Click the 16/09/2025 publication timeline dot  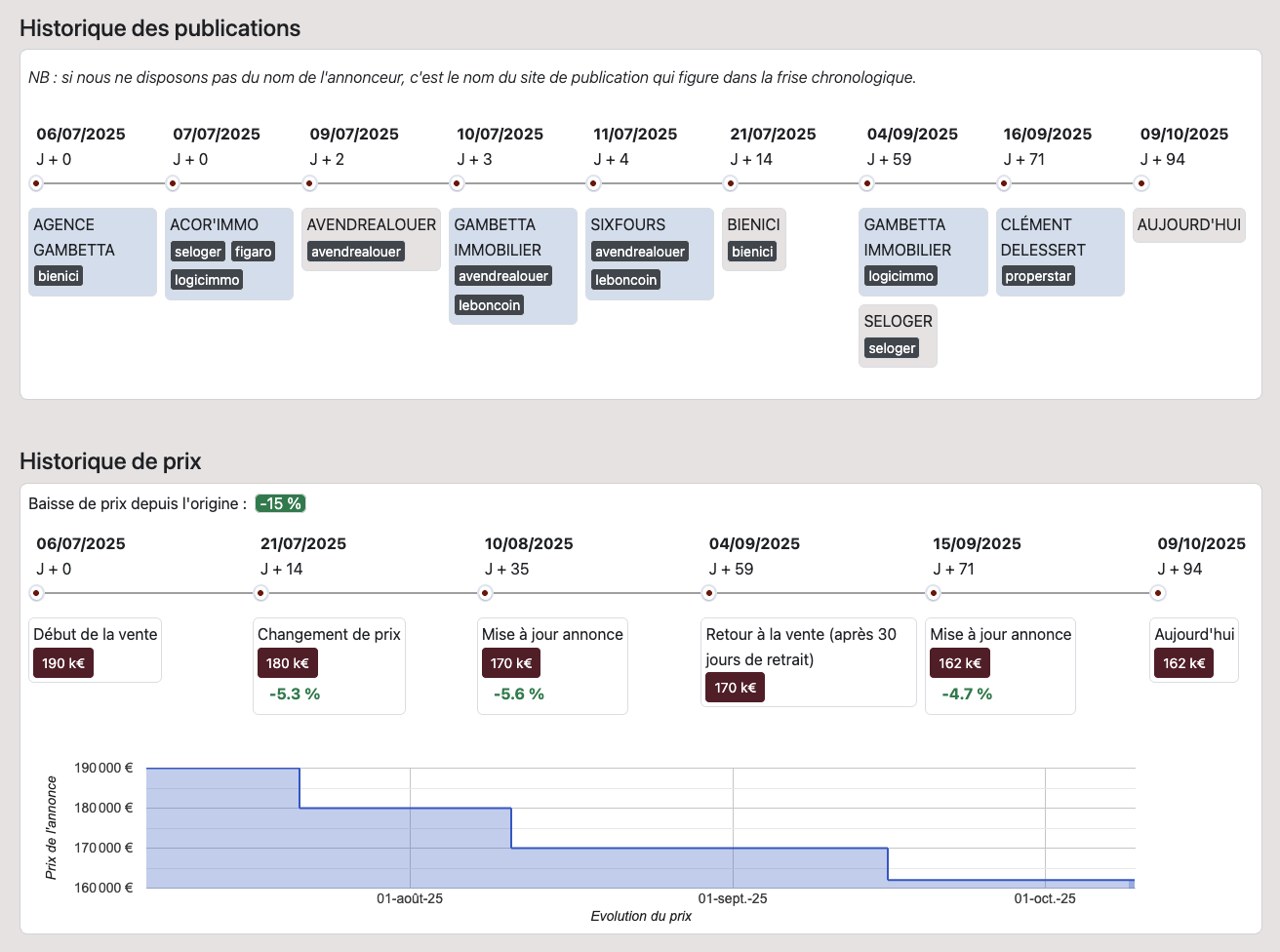[x=1003, y=183]
